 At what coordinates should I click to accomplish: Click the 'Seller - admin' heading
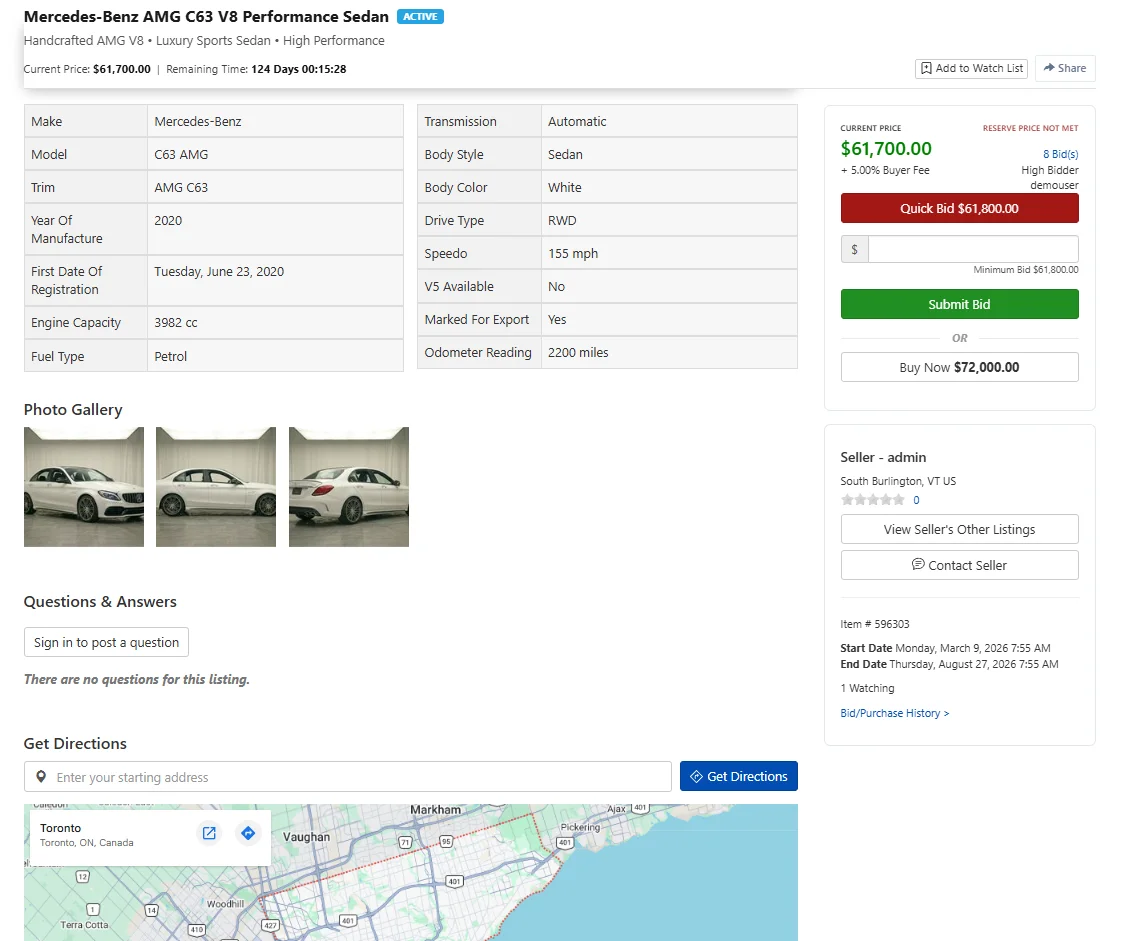coord(883,457)
